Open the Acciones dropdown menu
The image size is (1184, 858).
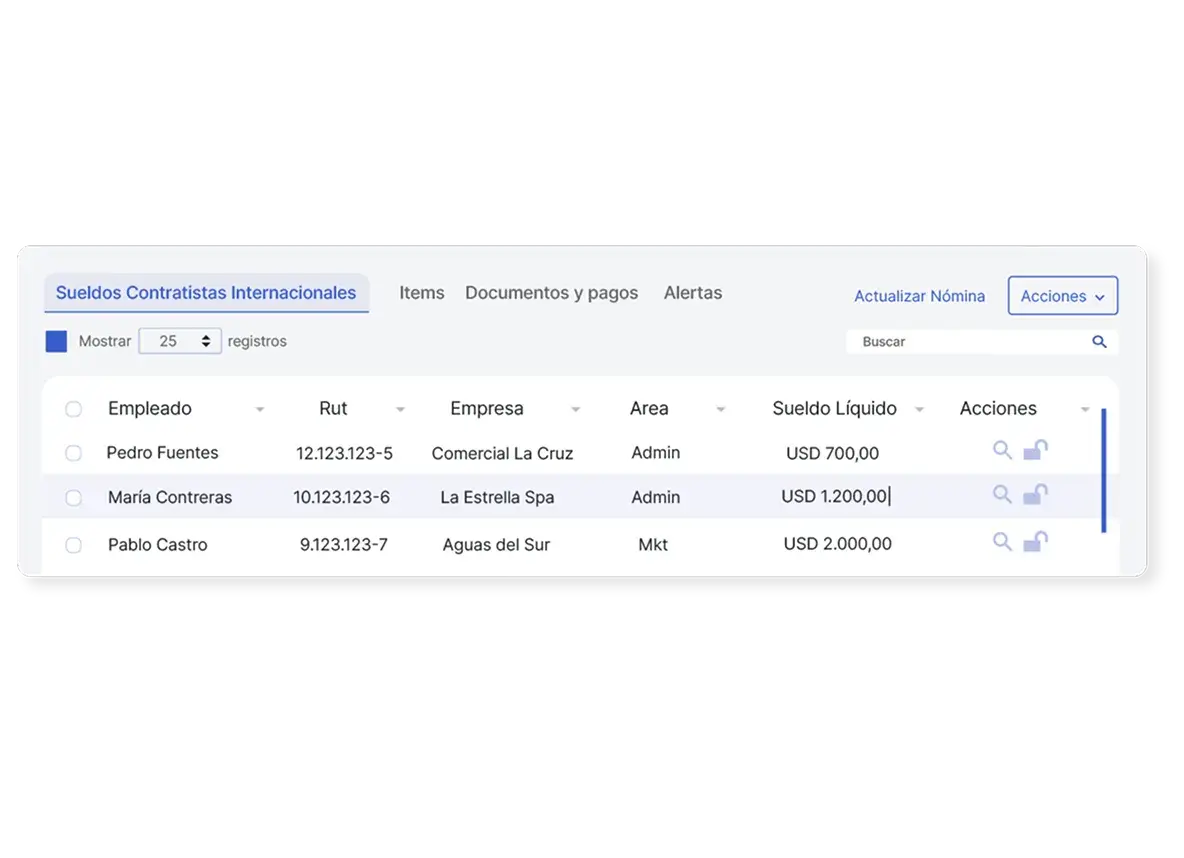point(1062,296)
